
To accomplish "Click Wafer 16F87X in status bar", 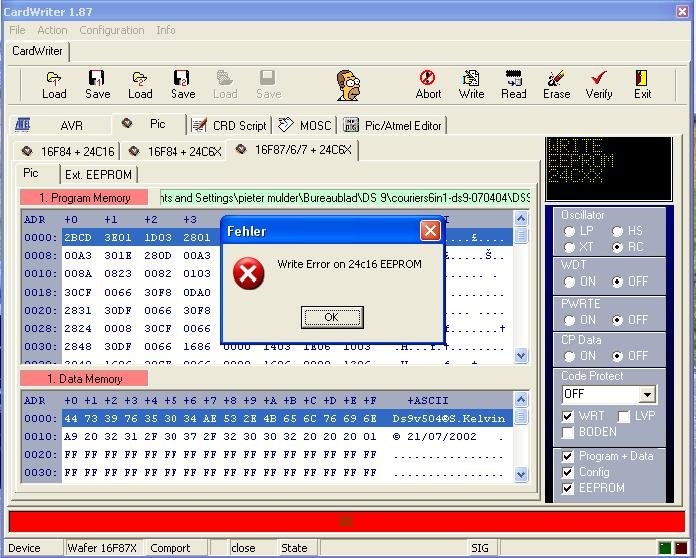I will pos(102,548).
